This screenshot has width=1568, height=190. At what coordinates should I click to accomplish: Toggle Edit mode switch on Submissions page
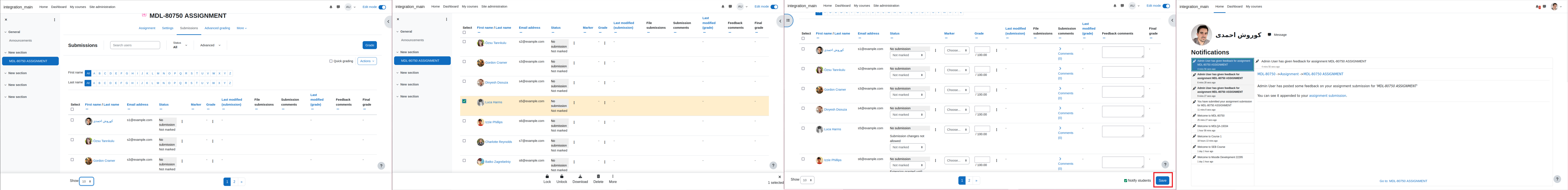point(382,7)
